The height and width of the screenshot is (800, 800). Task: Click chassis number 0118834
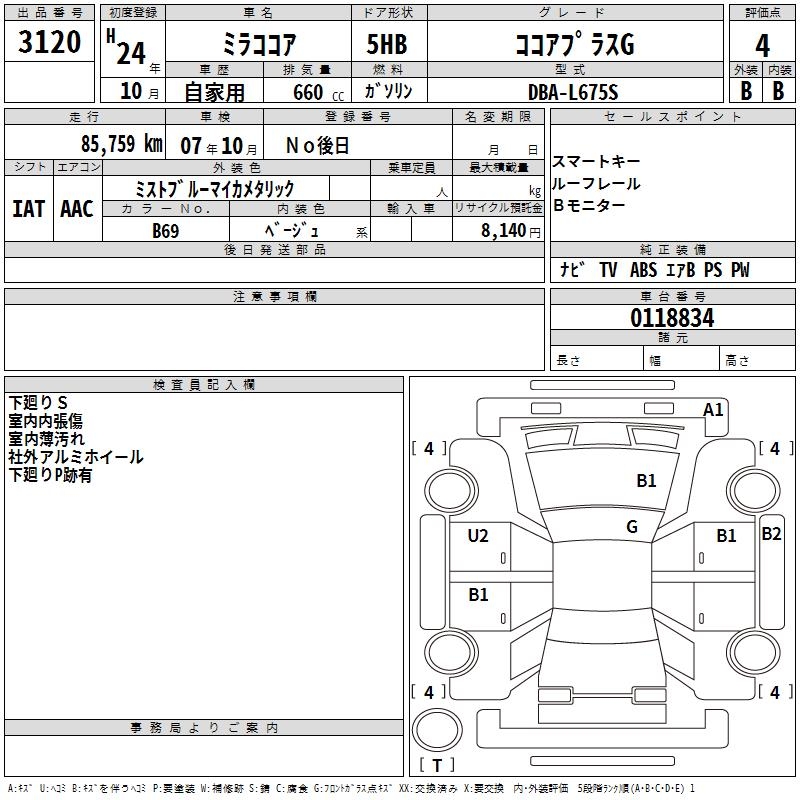[x=672, y=318]
